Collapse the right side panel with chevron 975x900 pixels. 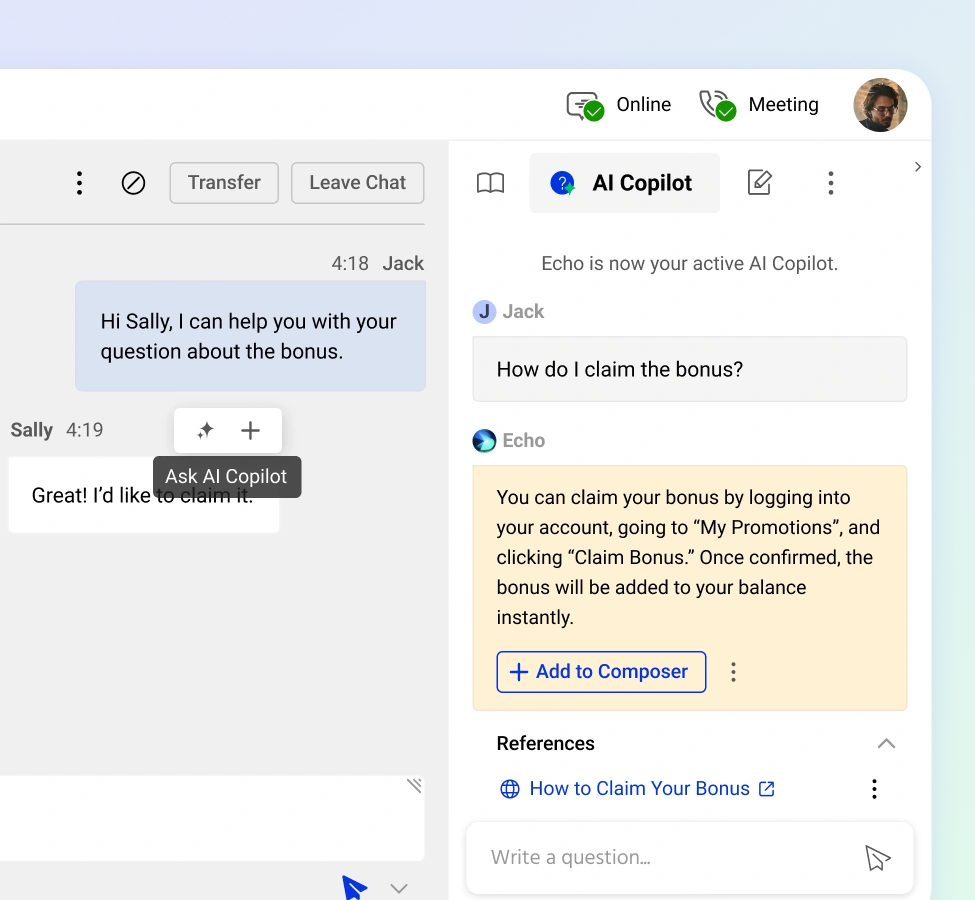[918, 167]
